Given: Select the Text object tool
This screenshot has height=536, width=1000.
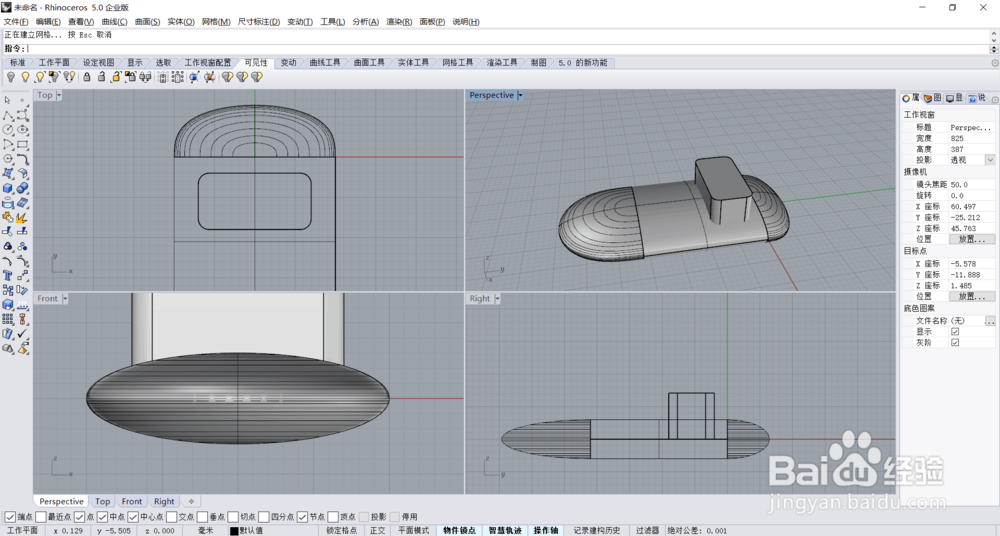Looking at the screenshot, I should pos(8,275).
